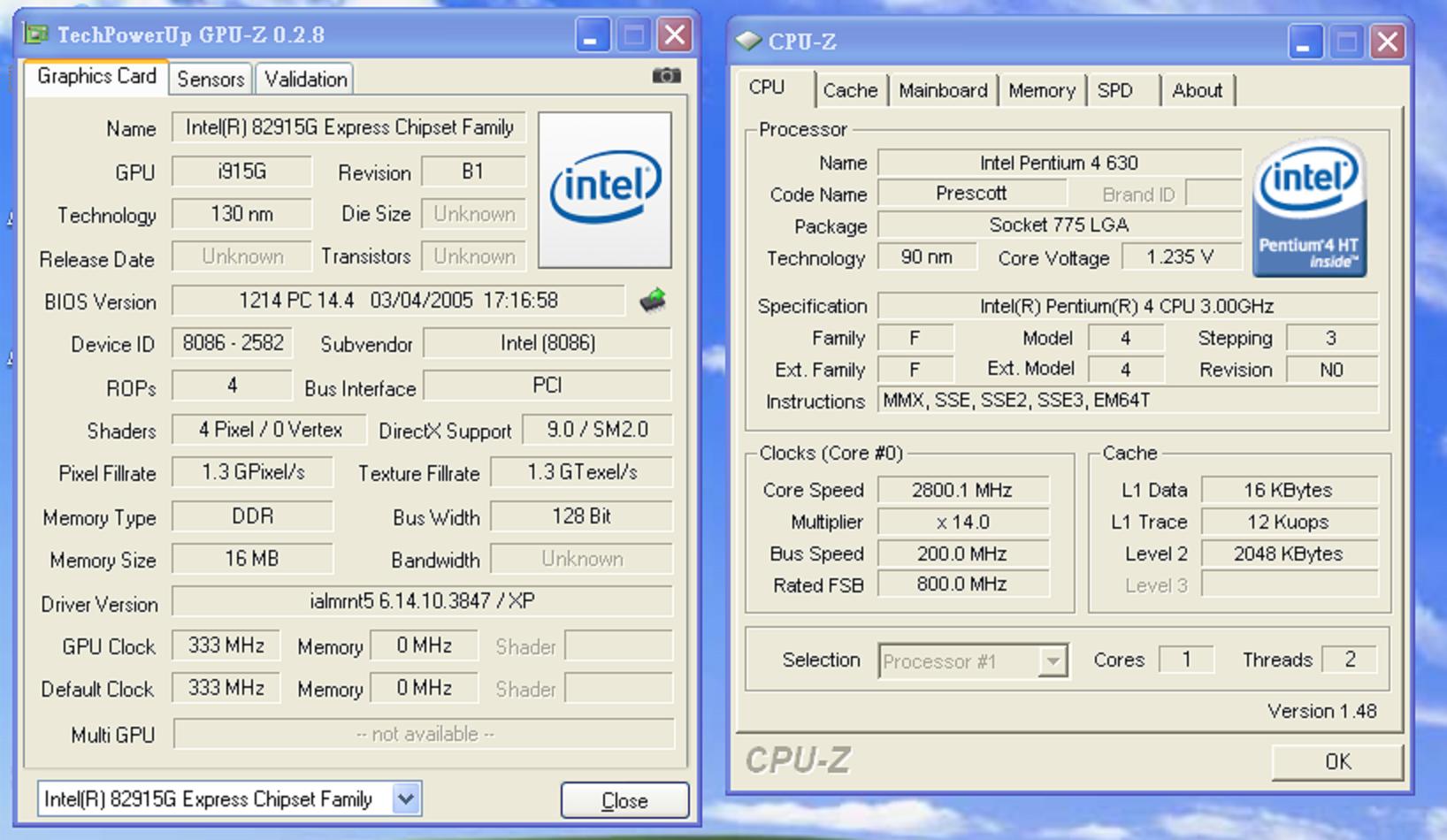Click the Threads value 2

[x=1350, y=660]
